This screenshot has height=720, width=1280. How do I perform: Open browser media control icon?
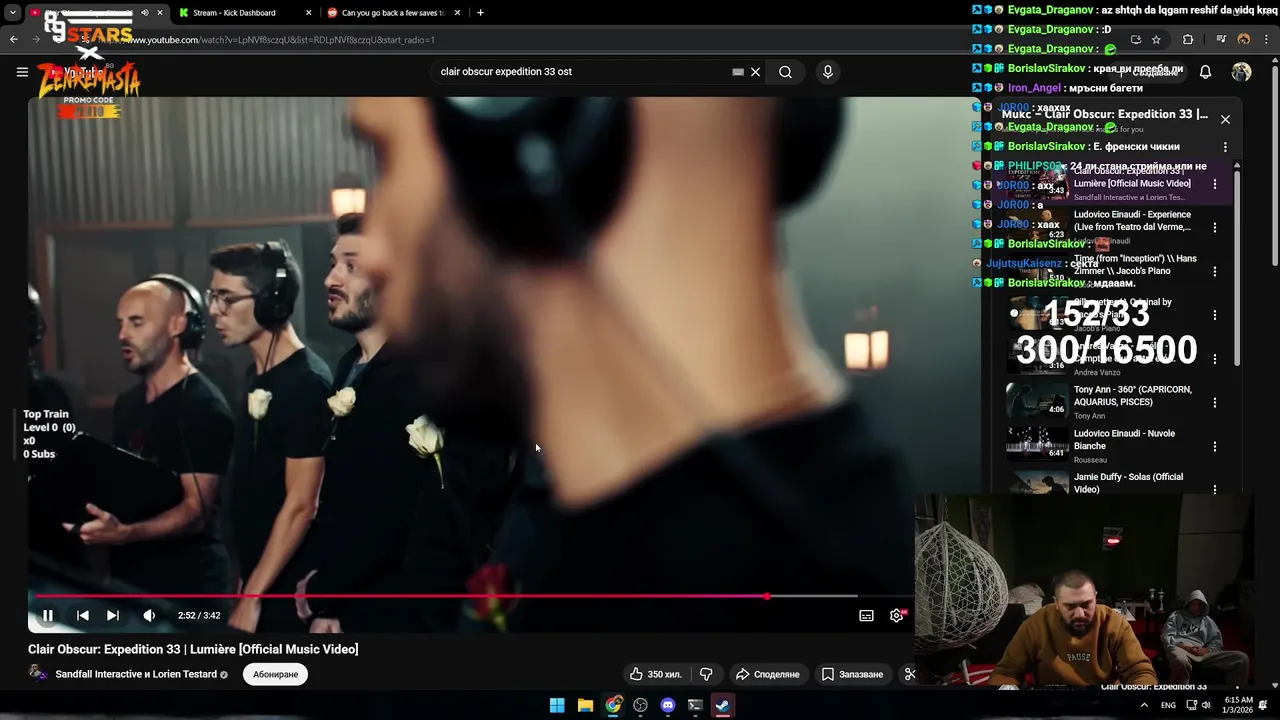coord(1221,40)
